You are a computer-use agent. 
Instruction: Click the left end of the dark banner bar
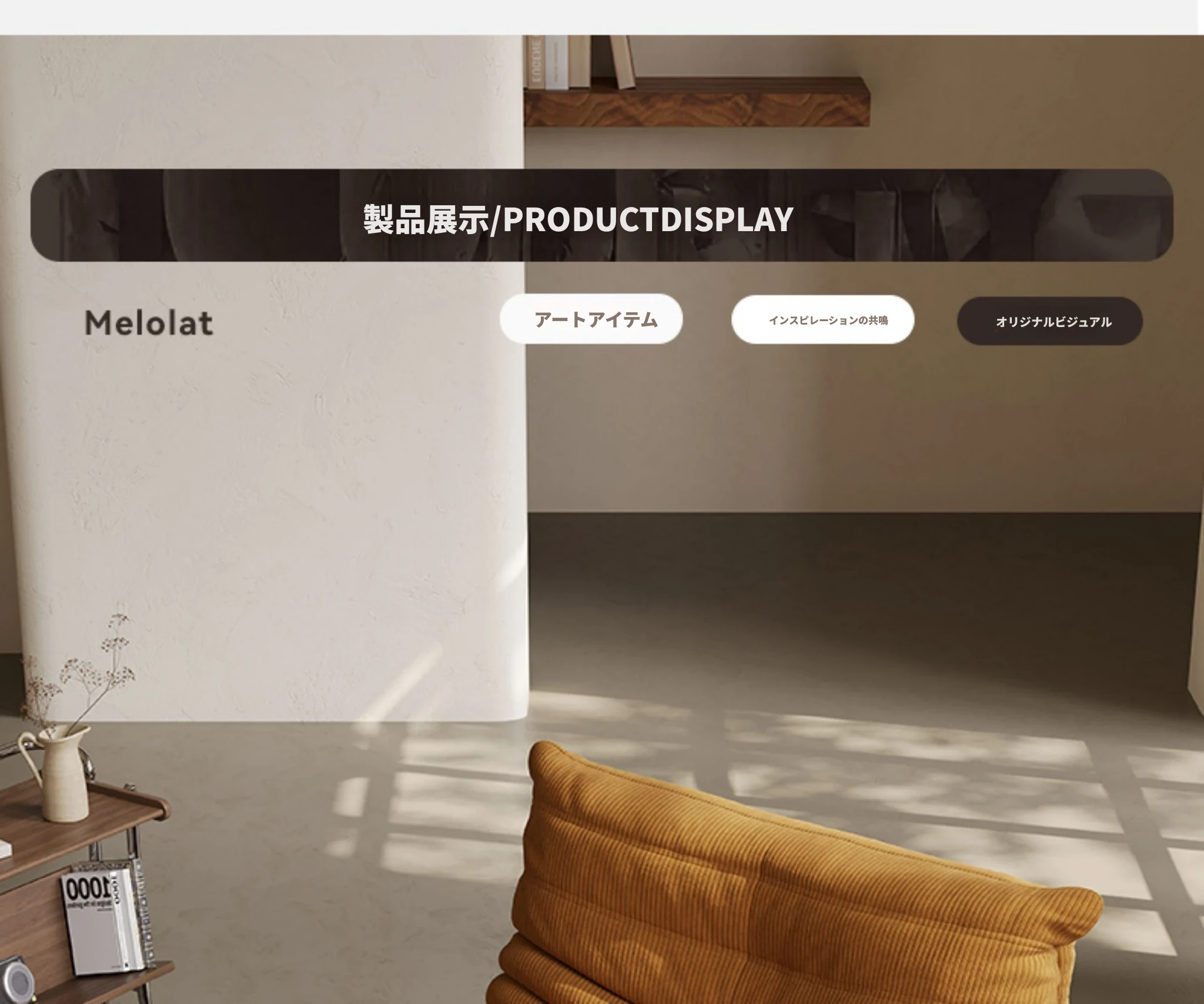(x=53, y=215)
